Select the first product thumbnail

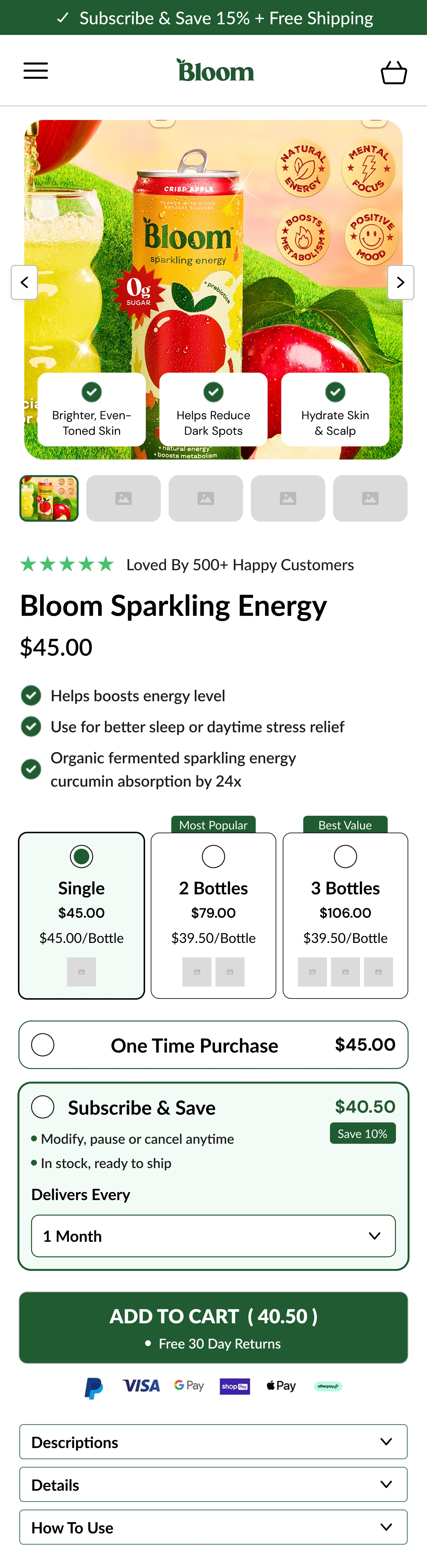tap(49, 499)
